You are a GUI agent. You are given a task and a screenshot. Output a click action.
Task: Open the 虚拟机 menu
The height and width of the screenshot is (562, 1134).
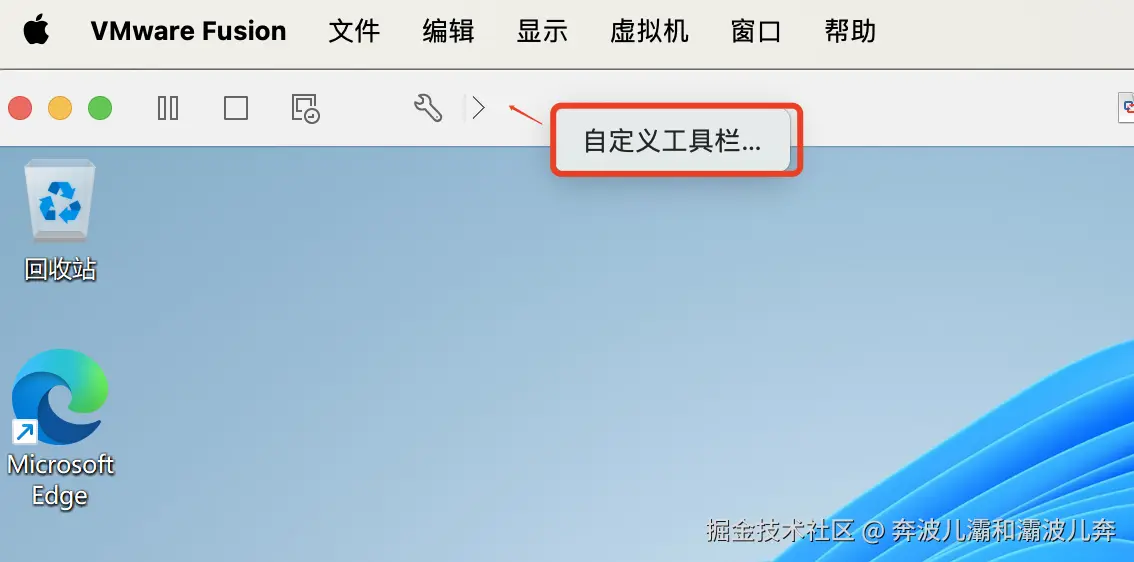[x=649, y=31]
